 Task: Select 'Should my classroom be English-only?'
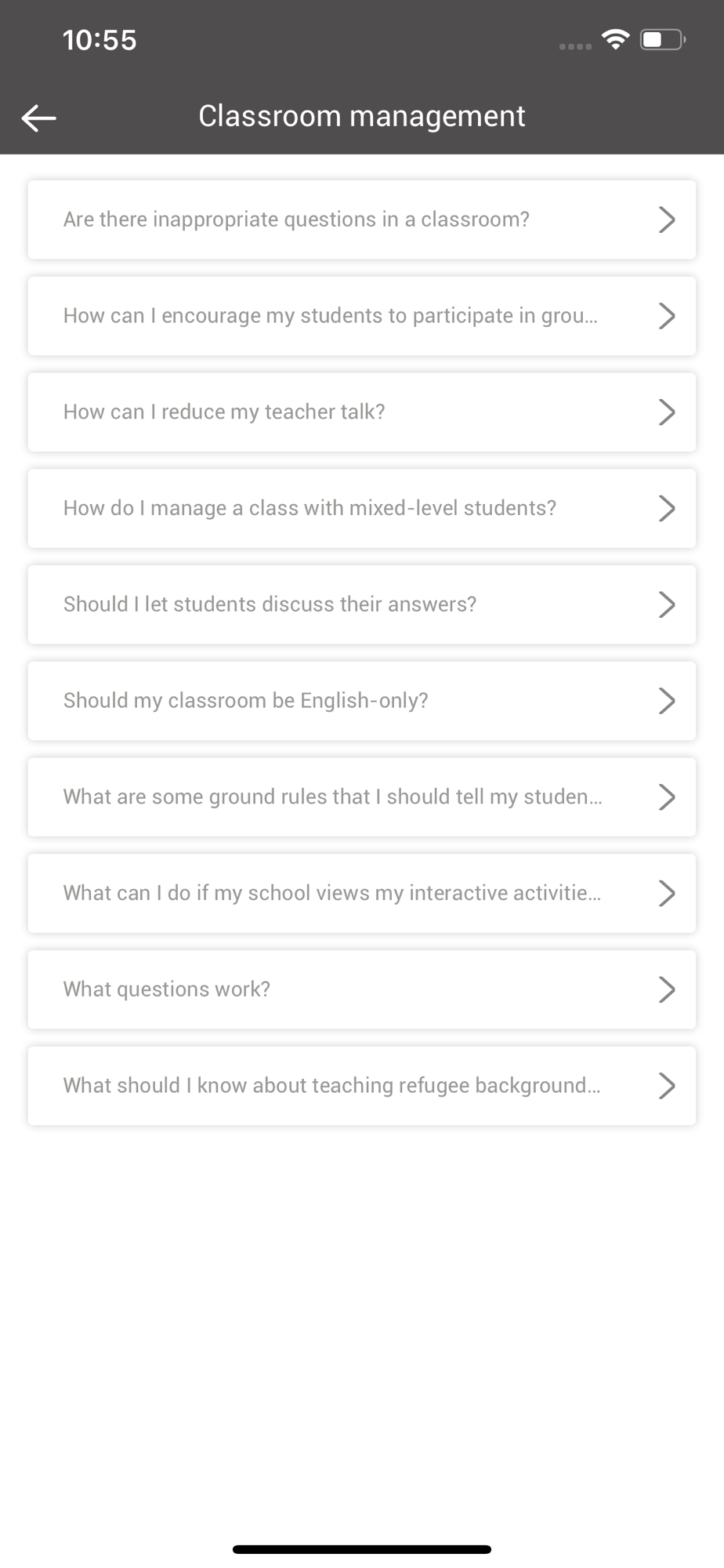coord(362,701)
